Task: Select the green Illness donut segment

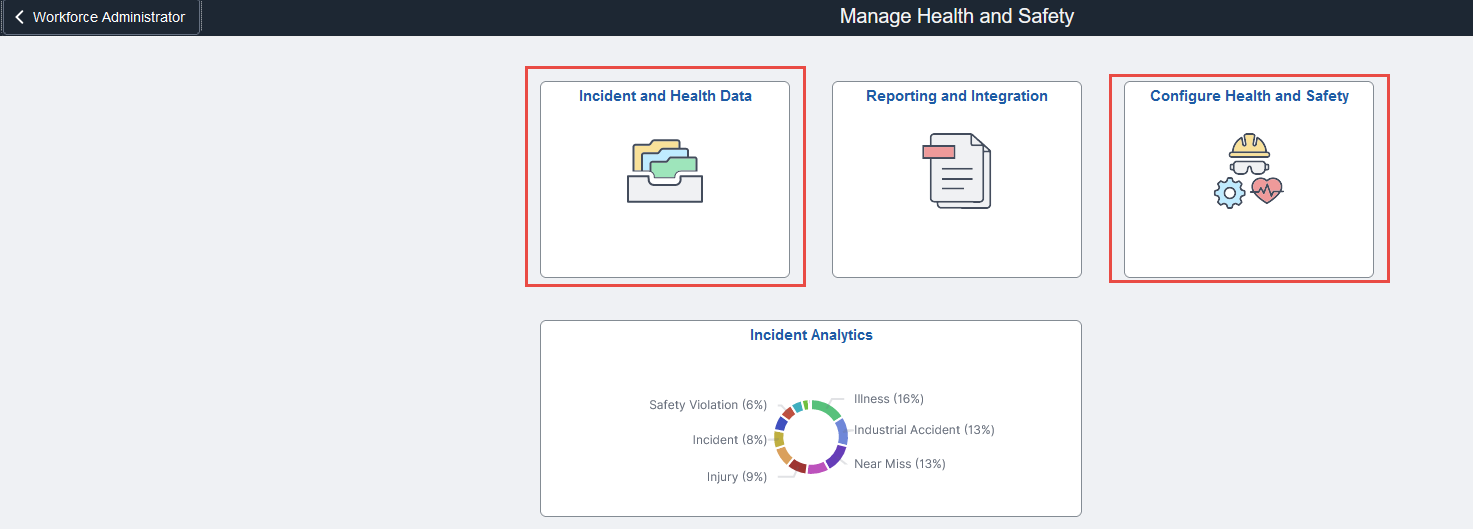Action: (x=827, y=409)
